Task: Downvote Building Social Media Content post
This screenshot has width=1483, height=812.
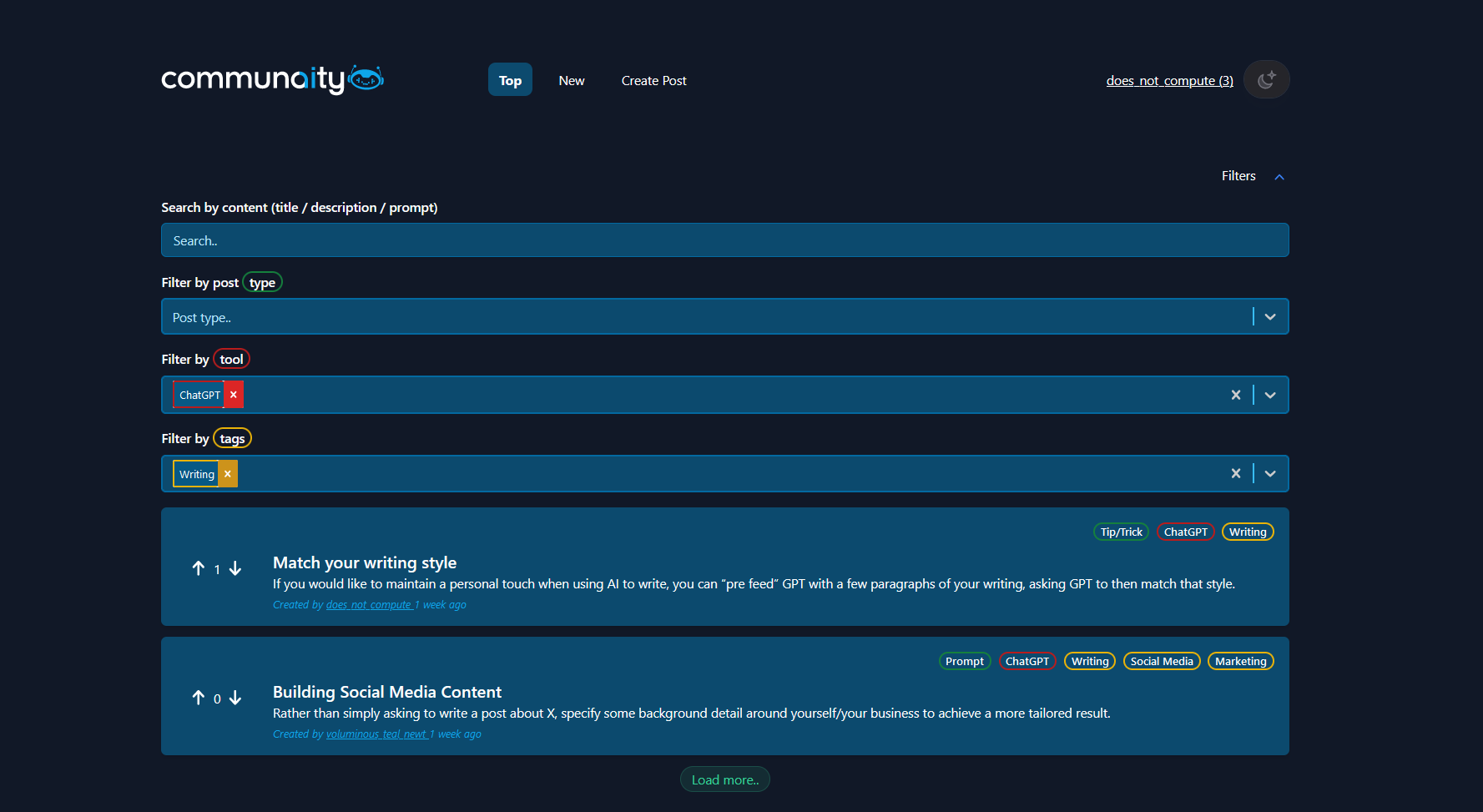Action: pos(235,698)
